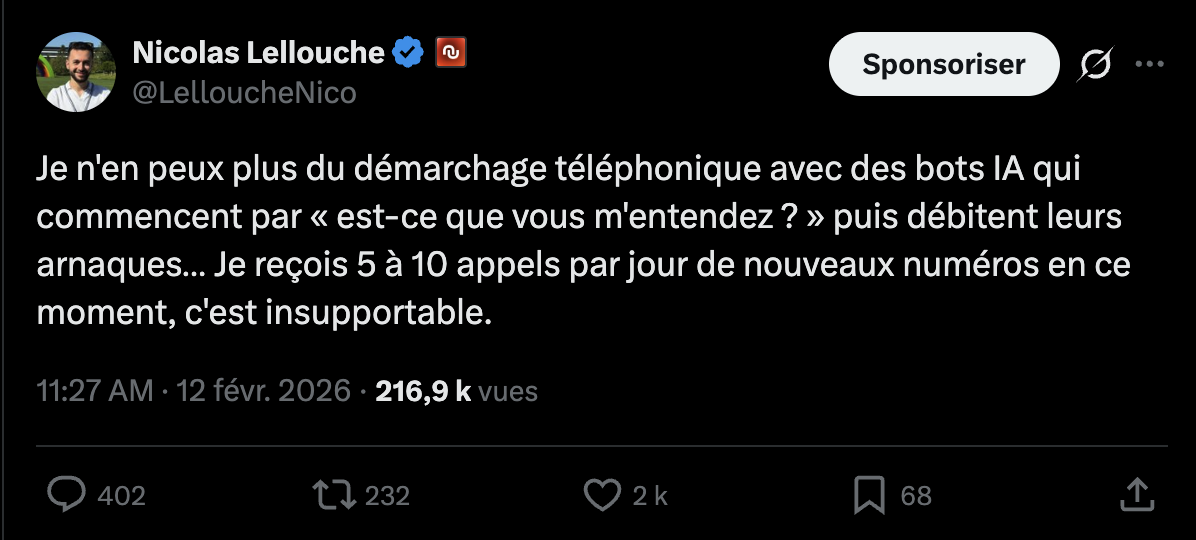1196x540 pixels.
Task: Open Nicolas Lellouche's profile picture
Action: [76, 71]
